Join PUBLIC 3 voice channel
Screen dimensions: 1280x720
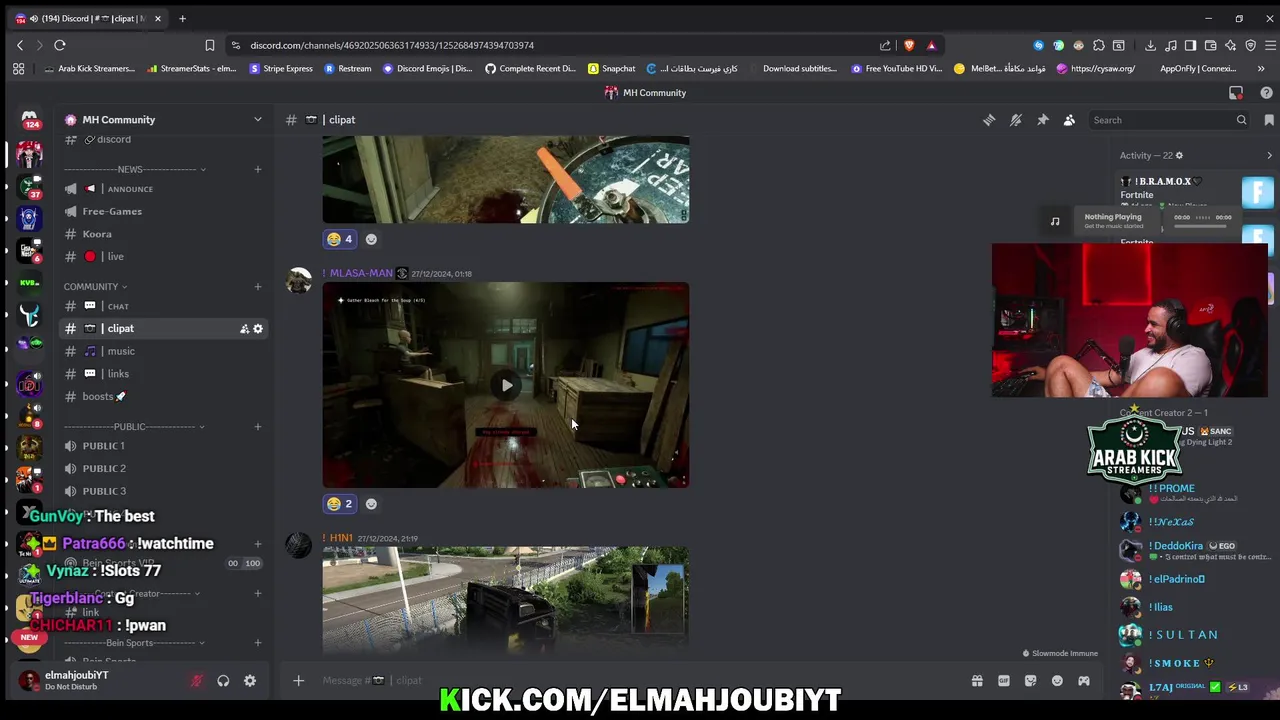[162, 491]
